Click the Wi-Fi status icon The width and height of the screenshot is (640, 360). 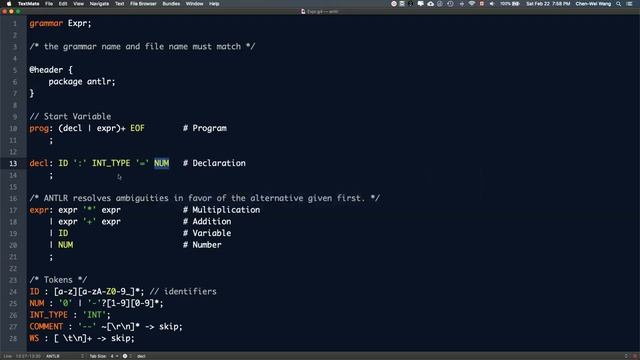(472, 4)
